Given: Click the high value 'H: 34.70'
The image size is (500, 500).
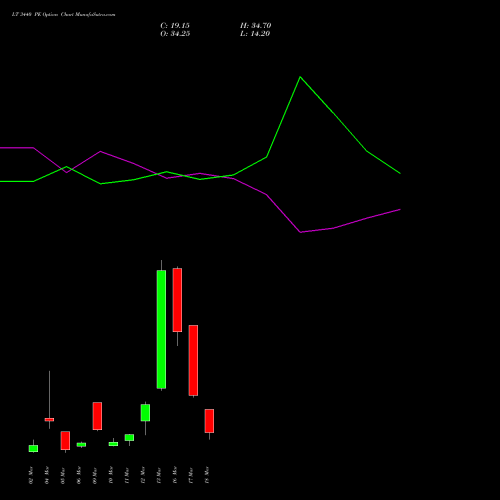Looking at the screenshot, I should click(x=255, y=26).
